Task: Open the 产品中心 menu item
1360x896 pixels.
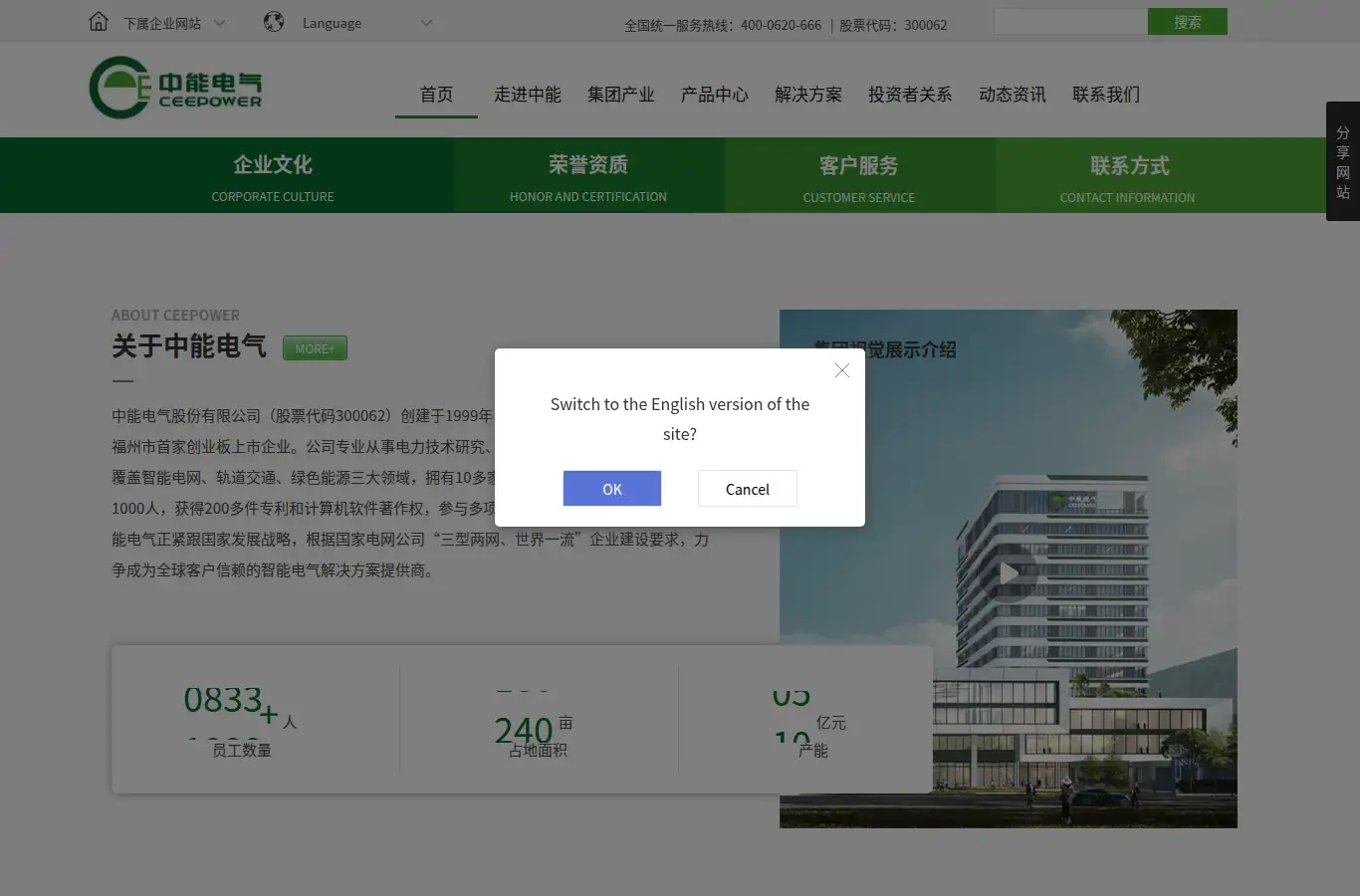Action: [x=715, y=95]
